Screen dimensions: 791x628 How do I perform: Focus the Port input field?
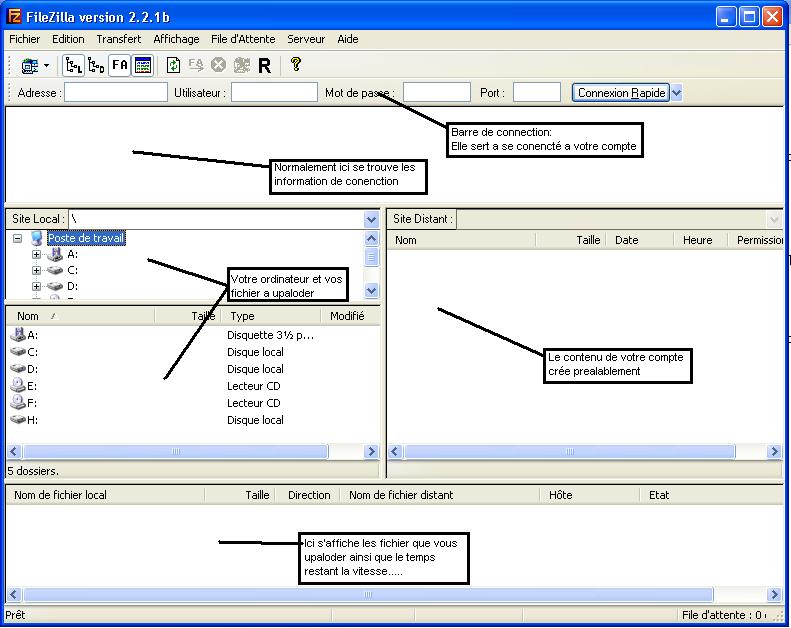pos(537,93)
